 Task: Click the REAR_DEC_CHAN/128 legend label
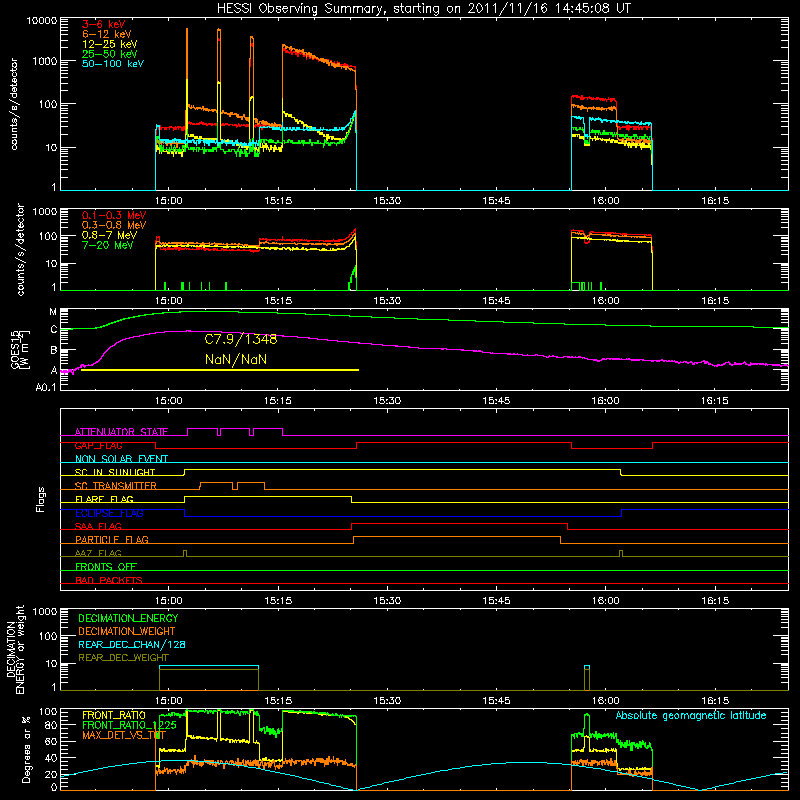click(x=132, y=644)
